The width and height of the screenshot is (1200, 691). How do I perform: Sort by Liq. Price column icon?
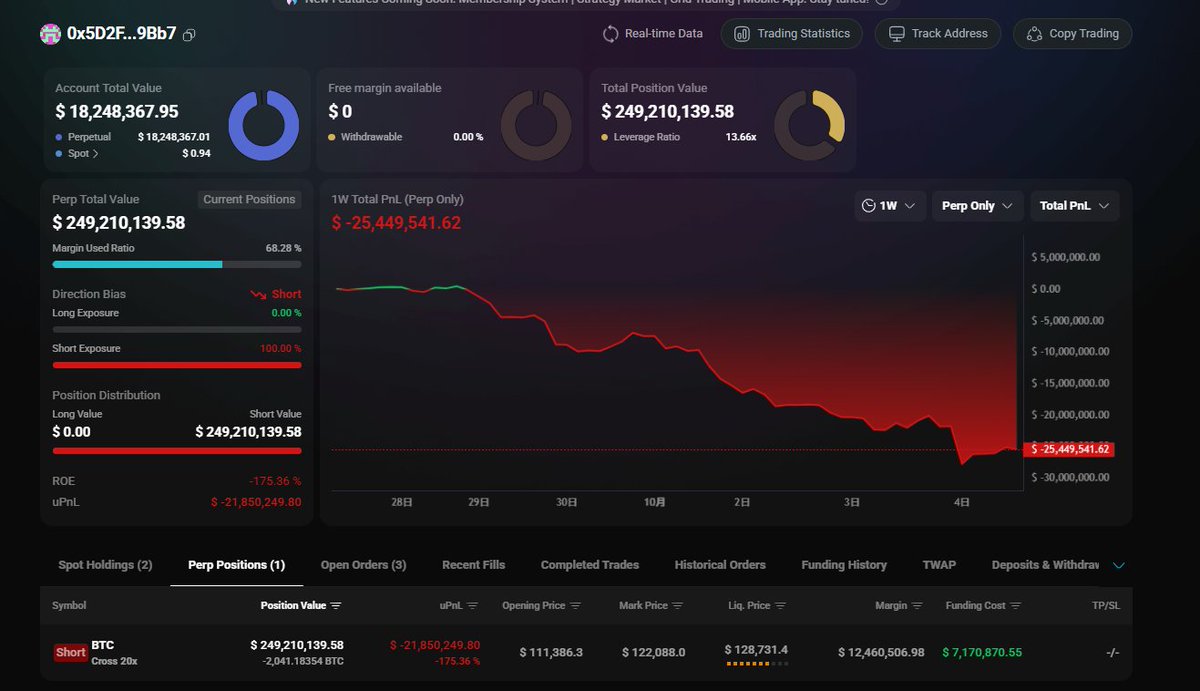pos(781,606)
